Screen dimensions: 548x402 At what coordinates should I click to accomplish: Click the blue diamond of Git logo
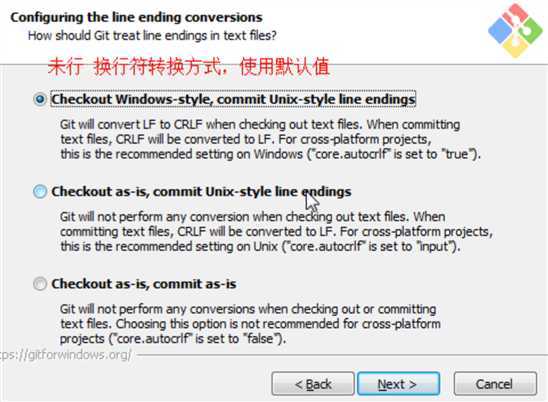(500, 31)
